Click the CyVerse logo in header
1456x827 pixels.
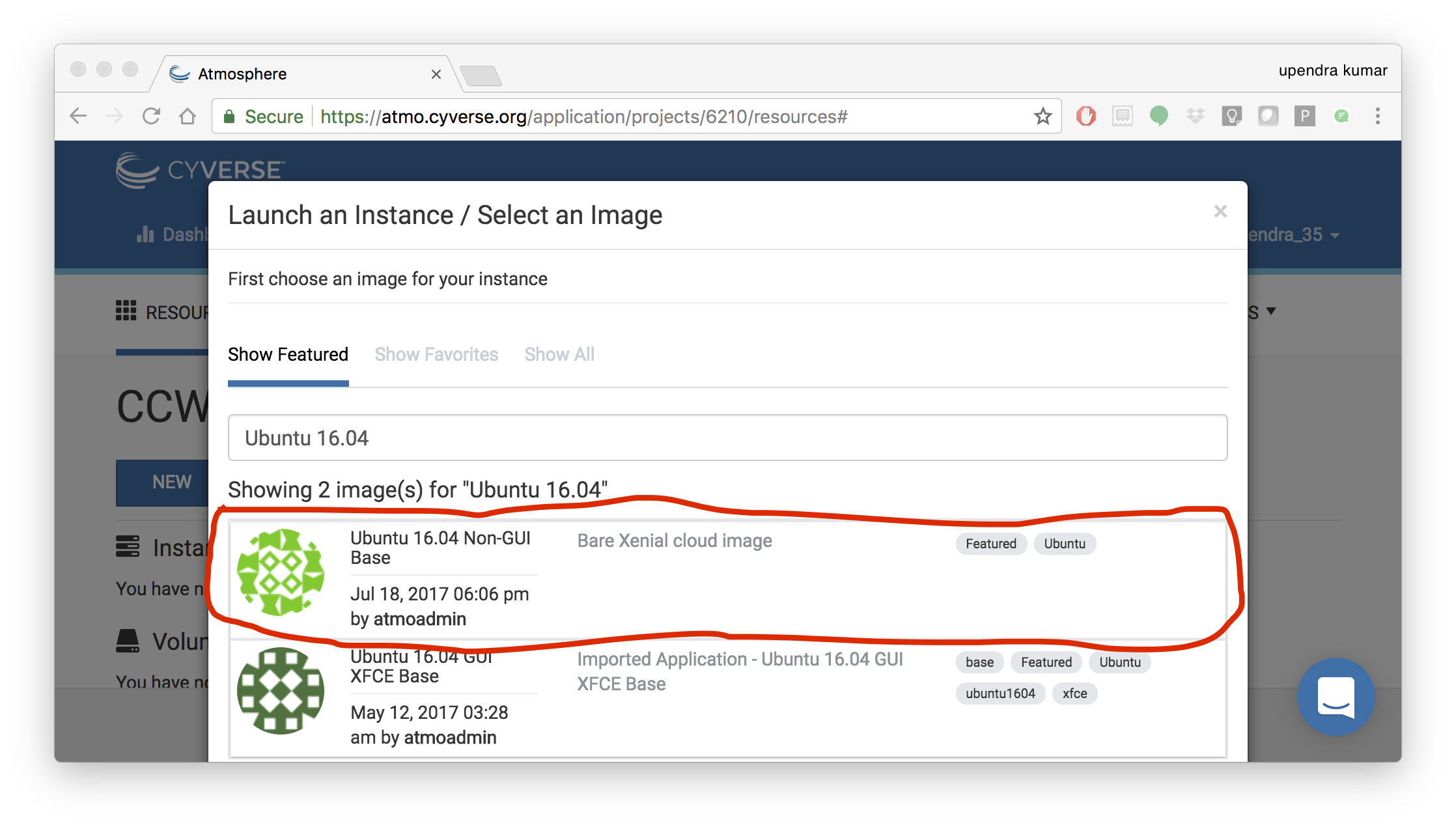pyautogui.click(x=201, y=171)
